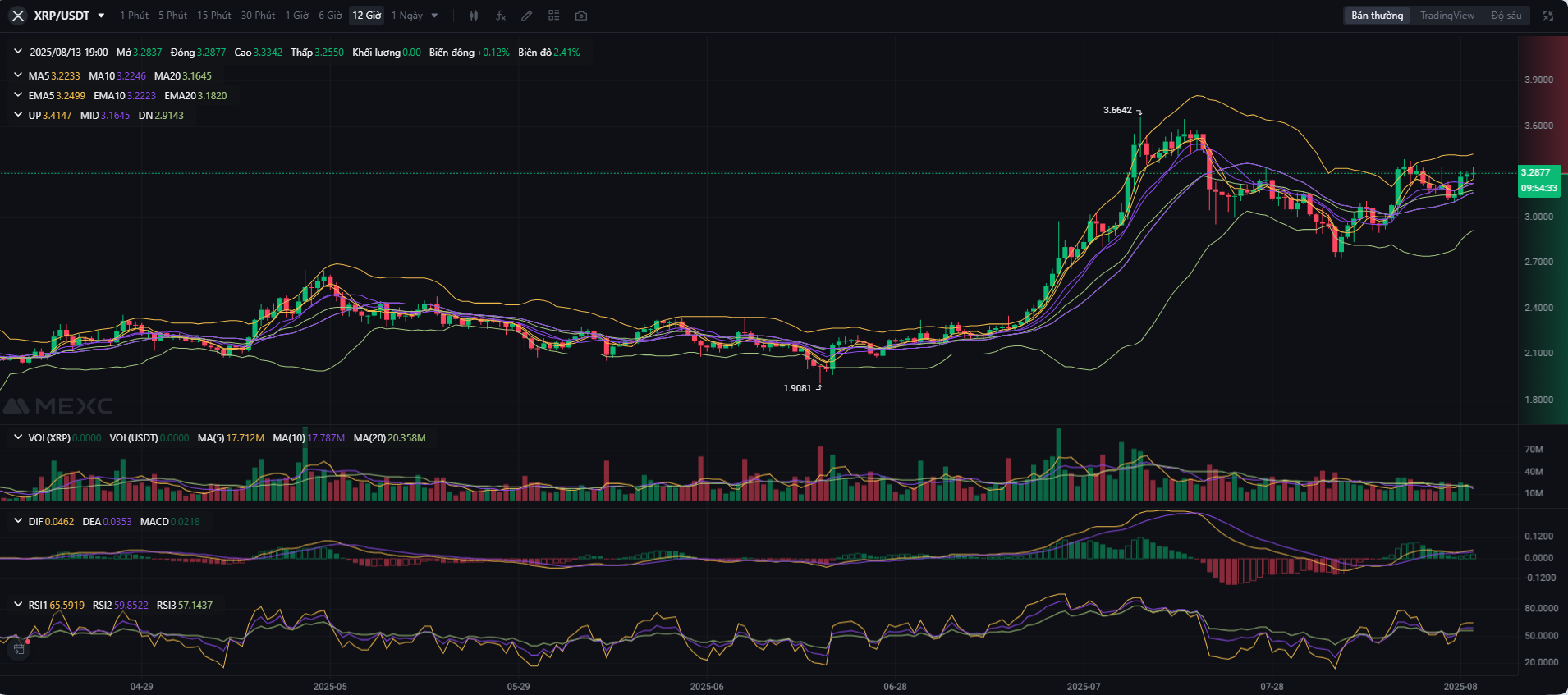Expand more timeframes arrow after 1 Ngày
Screen dimensions: 1568x695
pyautogui.click(x=434, y=16)
